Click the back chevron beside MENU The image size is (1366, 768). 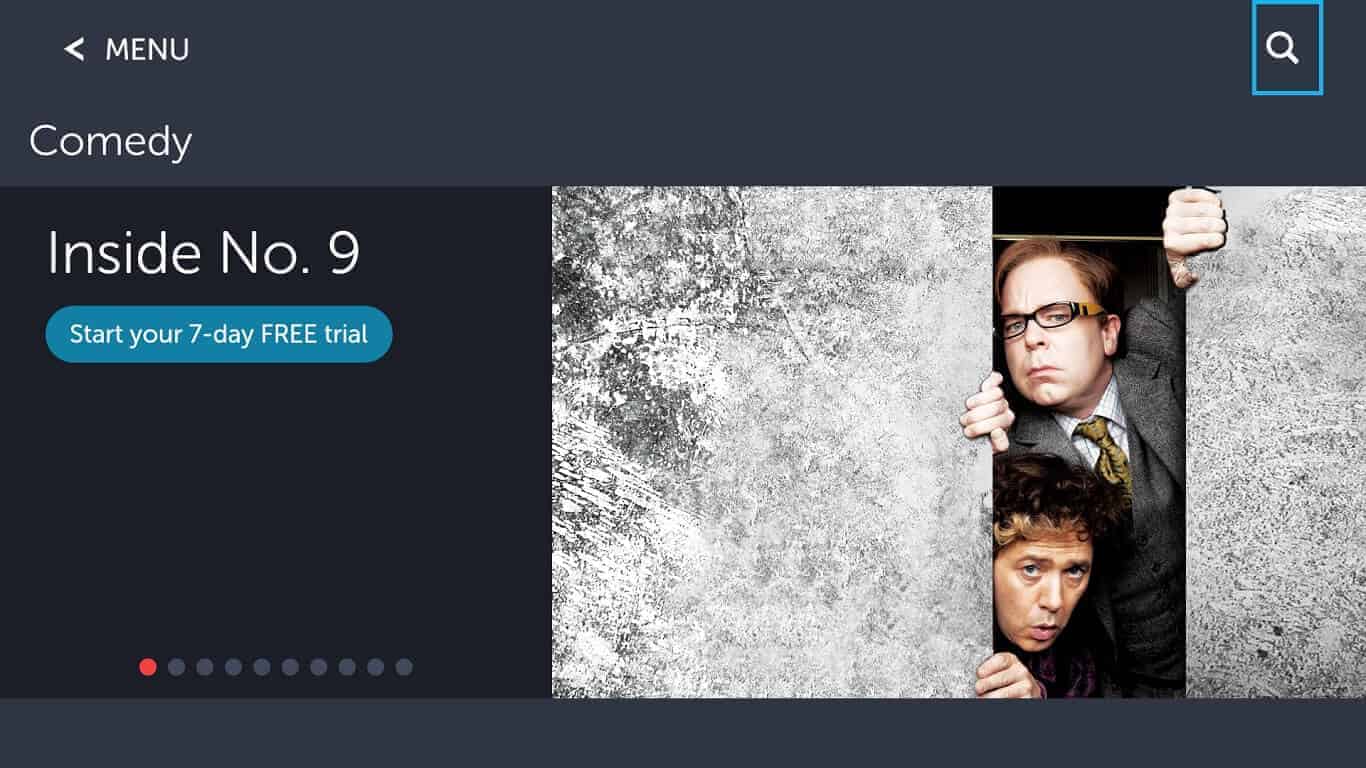74,49
